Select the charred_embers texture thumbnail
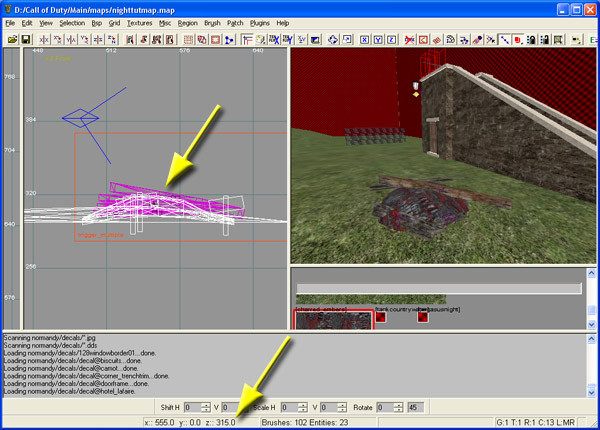The image size is (600, 430). click(333, 320)
